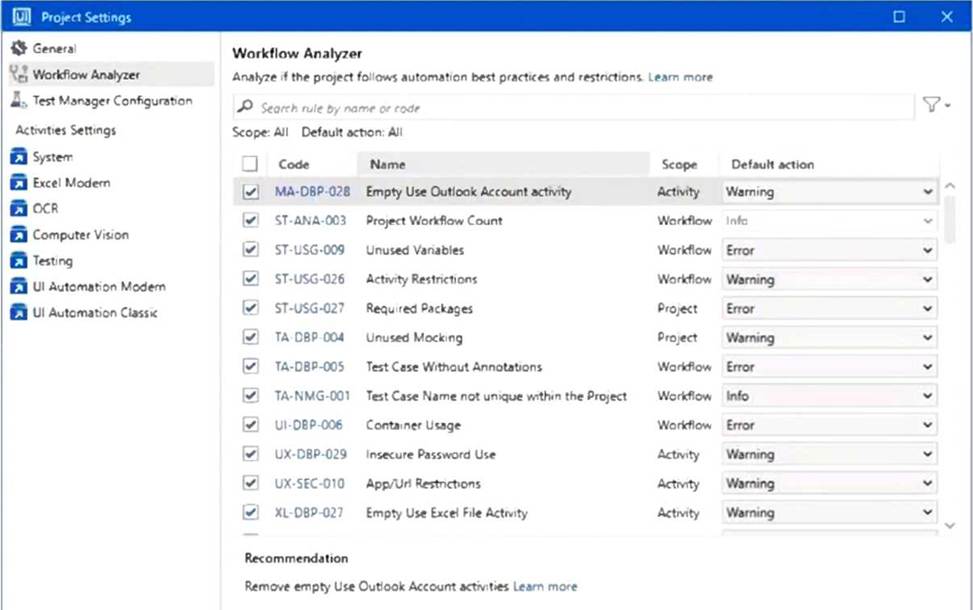Click the search magnifier icon

pos(246,107)
